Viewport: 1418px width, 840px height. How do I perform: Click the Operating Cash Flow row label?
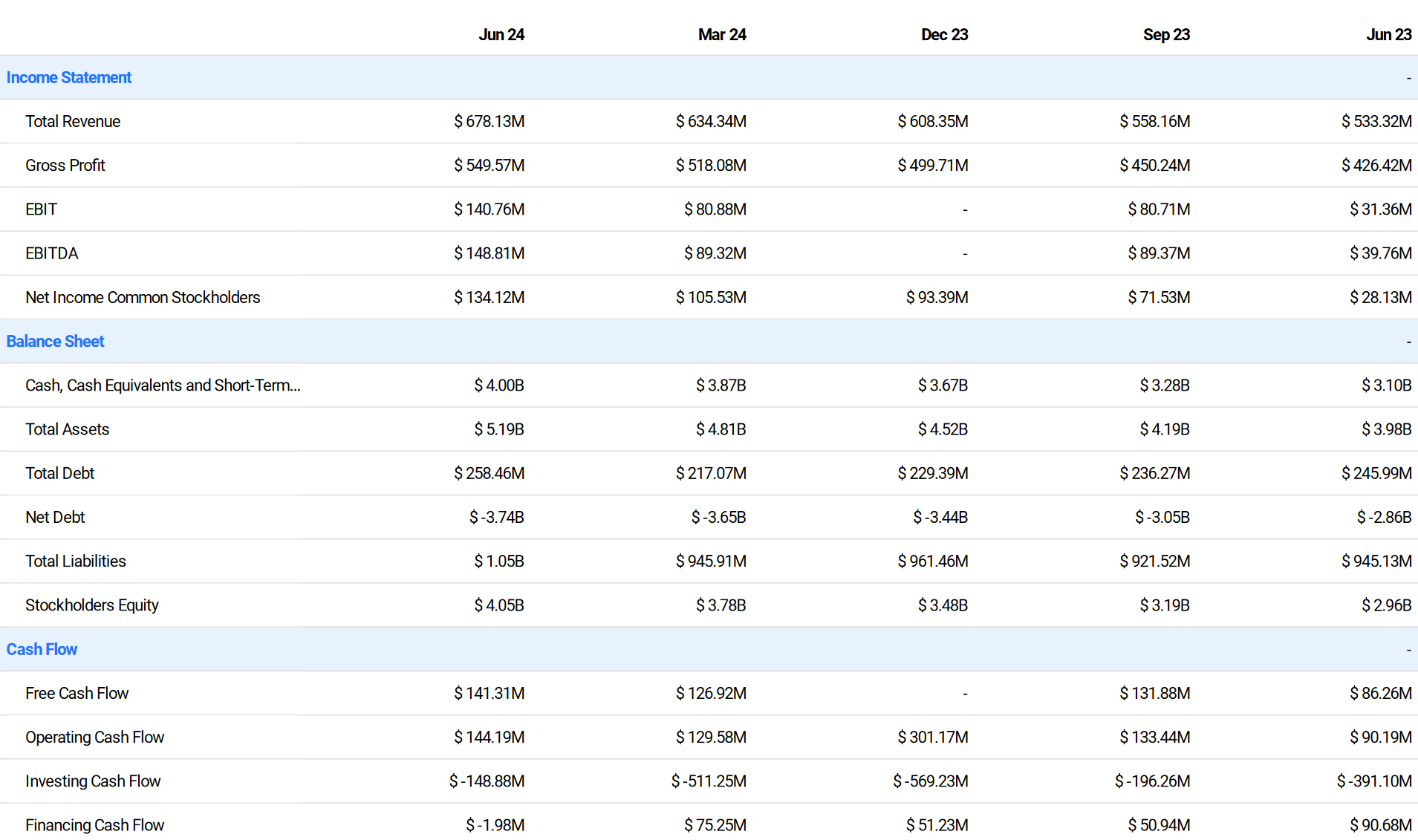tap(94, 737)
